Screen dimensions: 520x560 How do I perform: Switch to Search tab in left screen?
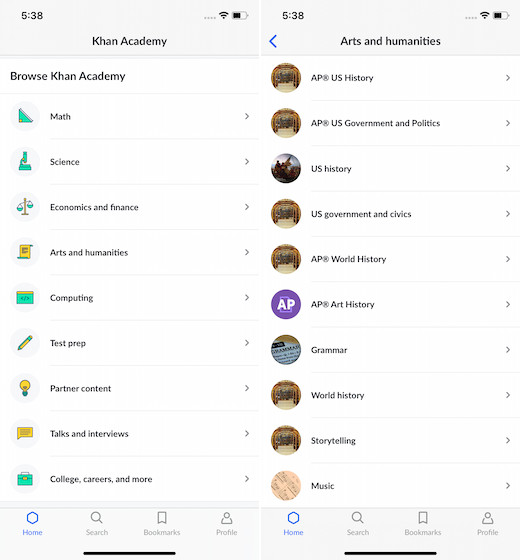97,524
